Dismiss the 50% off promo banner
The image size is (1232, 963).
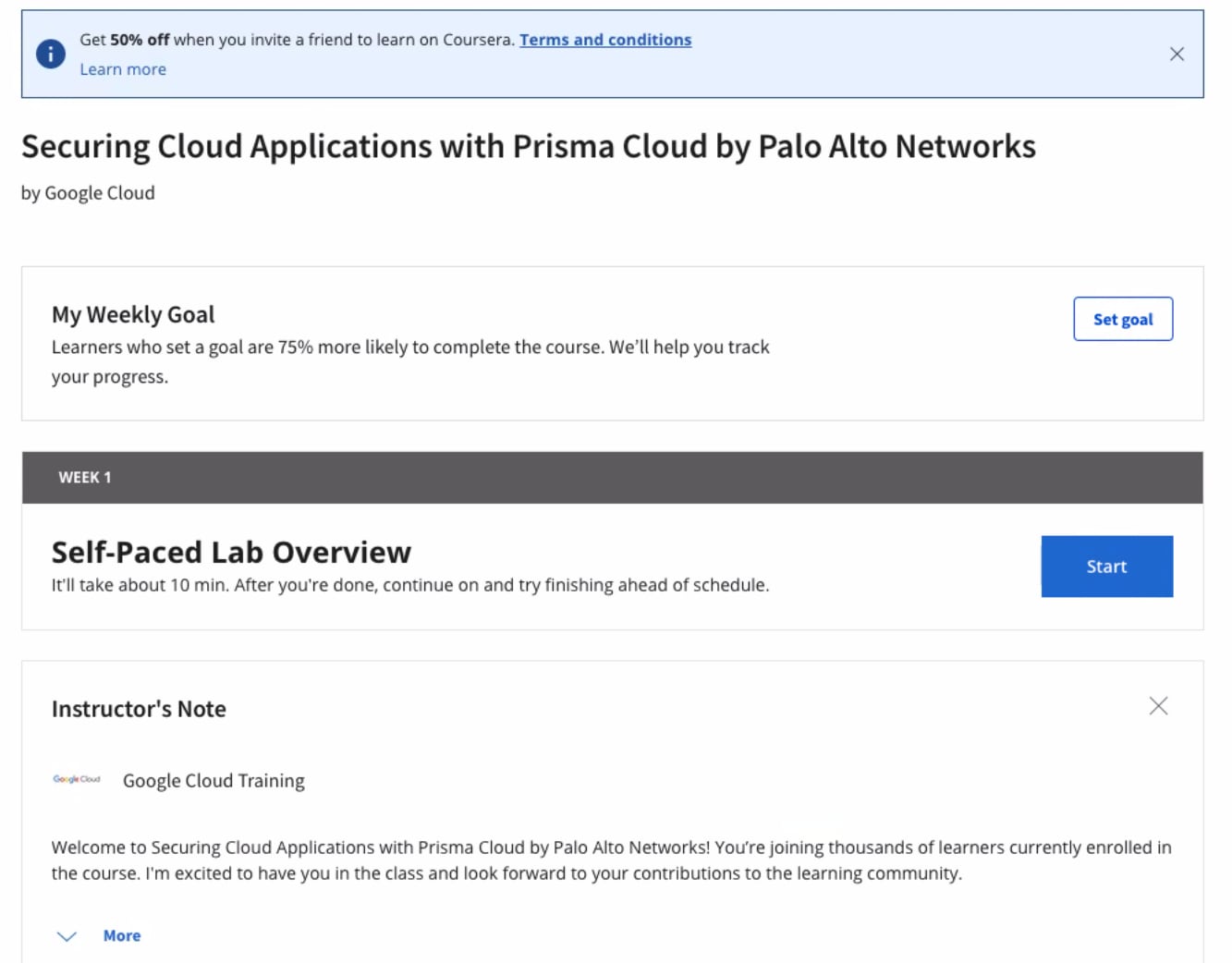pos(1177,54)
